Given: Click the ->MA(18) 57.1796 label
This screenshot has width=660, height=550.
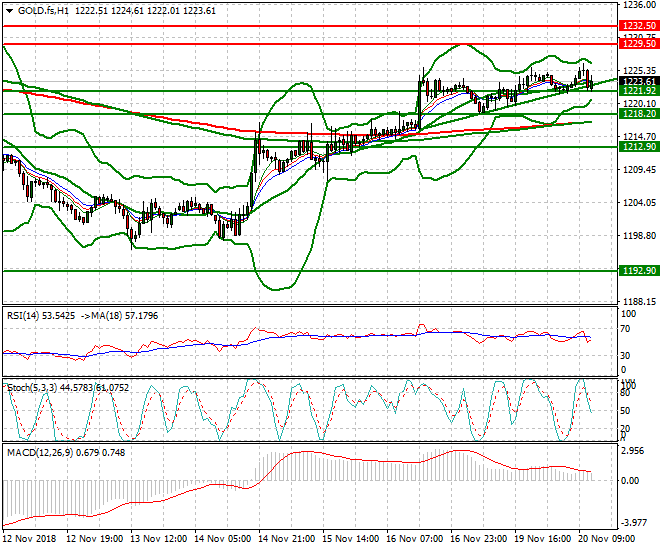Looking at the screenshot, I should pyautogui.click(x=119, y=316).
